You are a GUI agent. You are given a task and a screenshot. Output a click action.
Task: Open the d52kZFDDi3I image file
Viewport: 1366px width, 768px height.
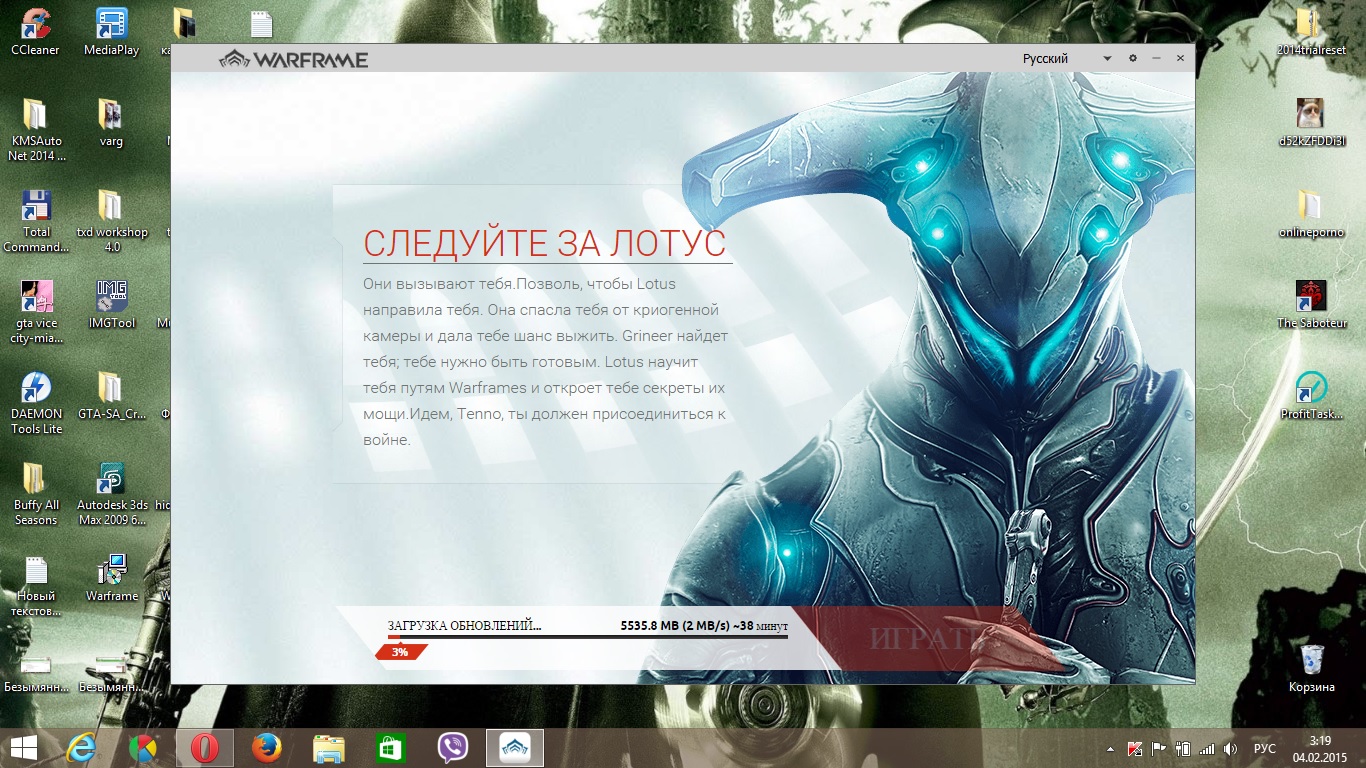tap(1310, 123)
